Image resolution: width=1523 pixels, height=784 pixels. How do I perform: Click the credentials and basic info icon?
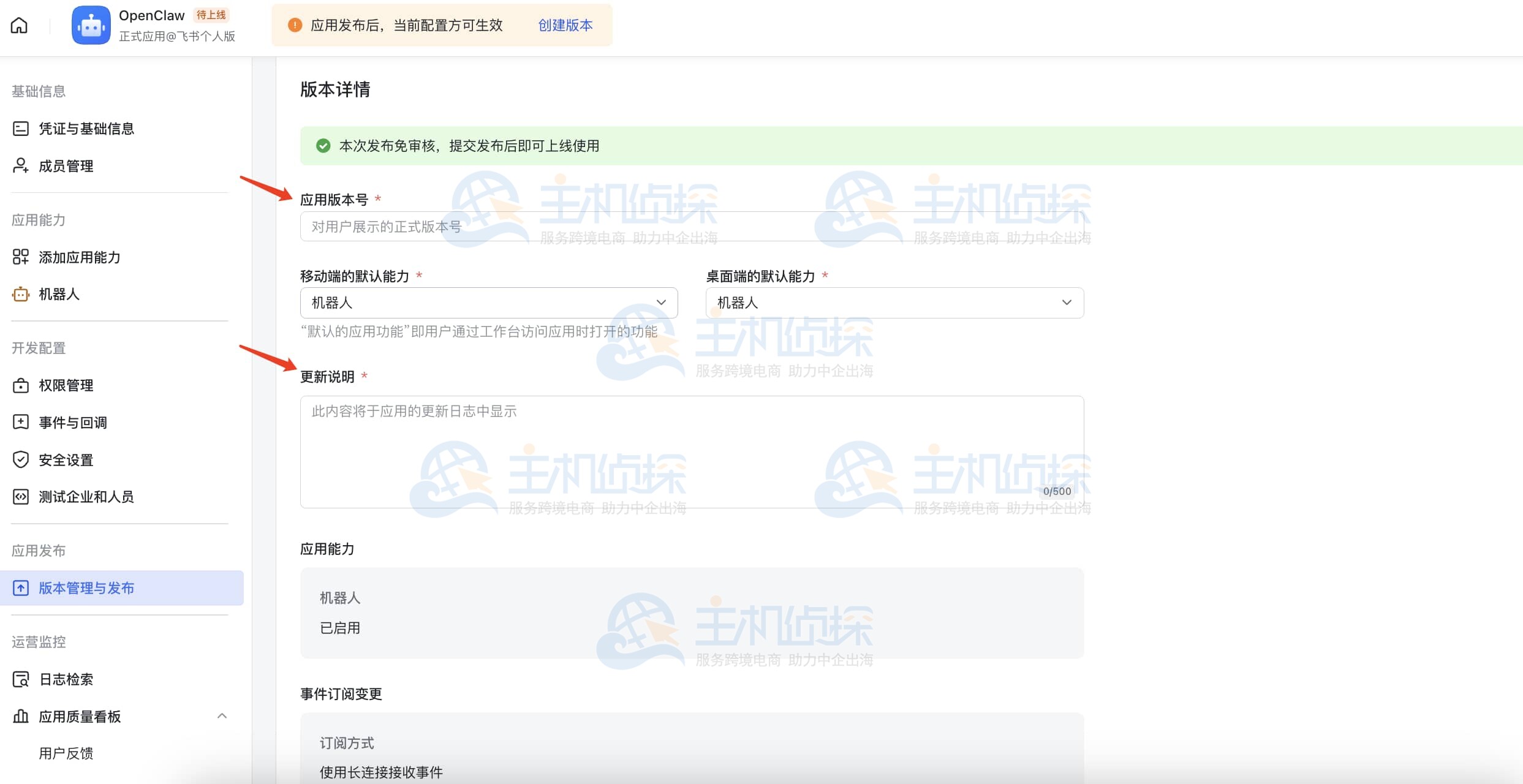tap(21, 129)
